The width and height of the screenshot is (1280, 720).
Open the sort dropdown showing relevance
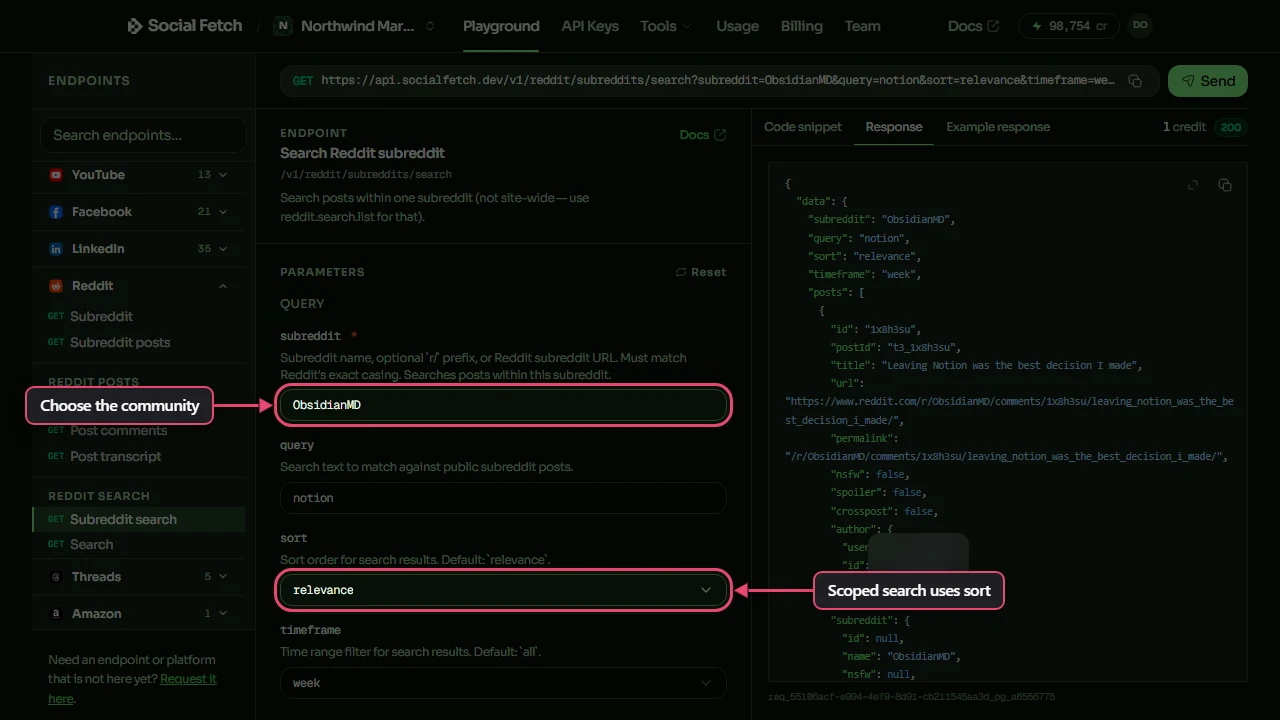coord(503,590)
